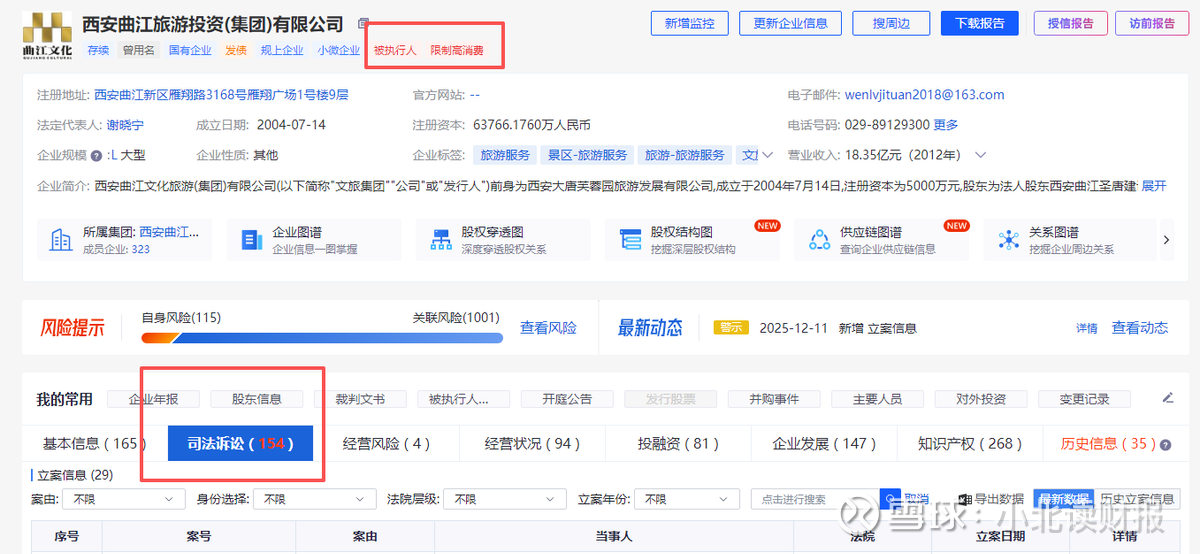The image size is (1200, 554).
Task: Select the 历史立案信息 toggle button
Action: [1137, 499]
